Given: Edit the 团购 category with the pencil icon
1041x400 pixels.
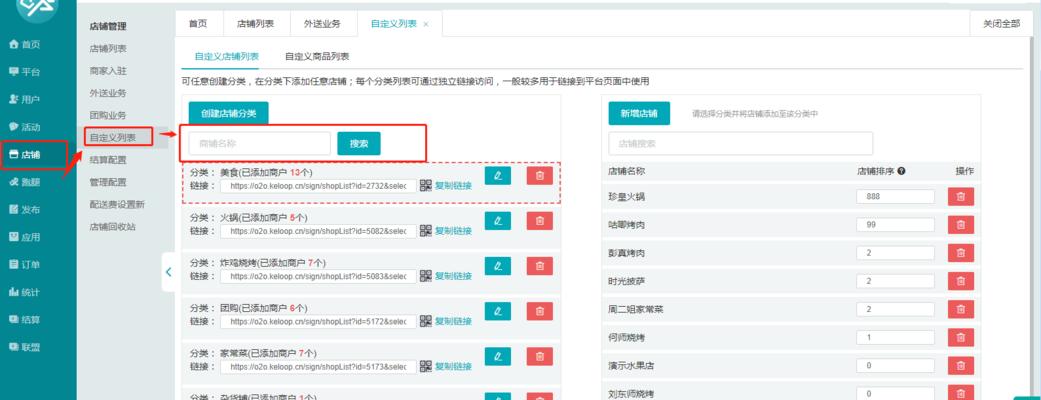Looking at the screenshot, I should click(x=498, y=311).
